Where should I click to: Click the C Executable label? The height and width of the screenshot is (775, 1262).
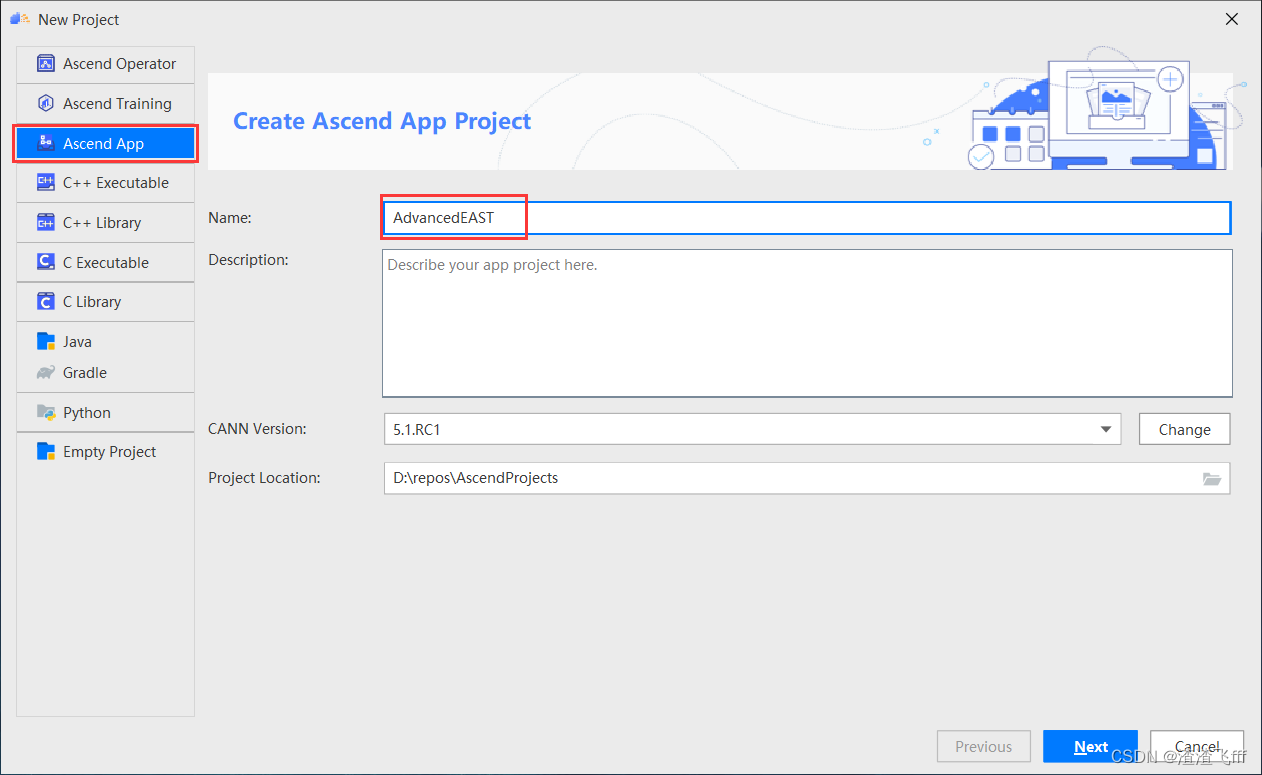tap(106, 262)
